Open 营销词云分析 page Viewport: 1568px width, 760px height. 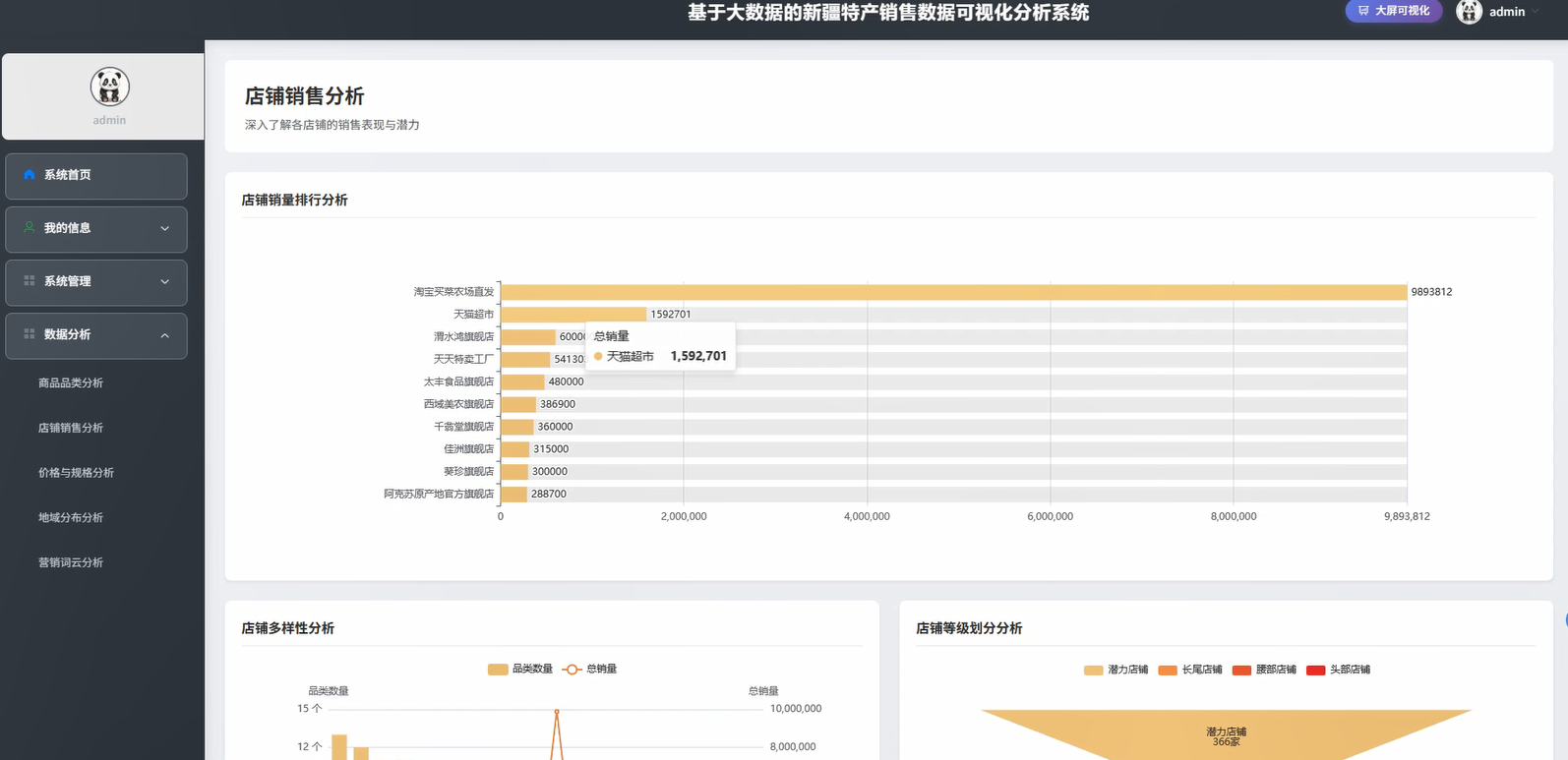[x=71, y=562]
